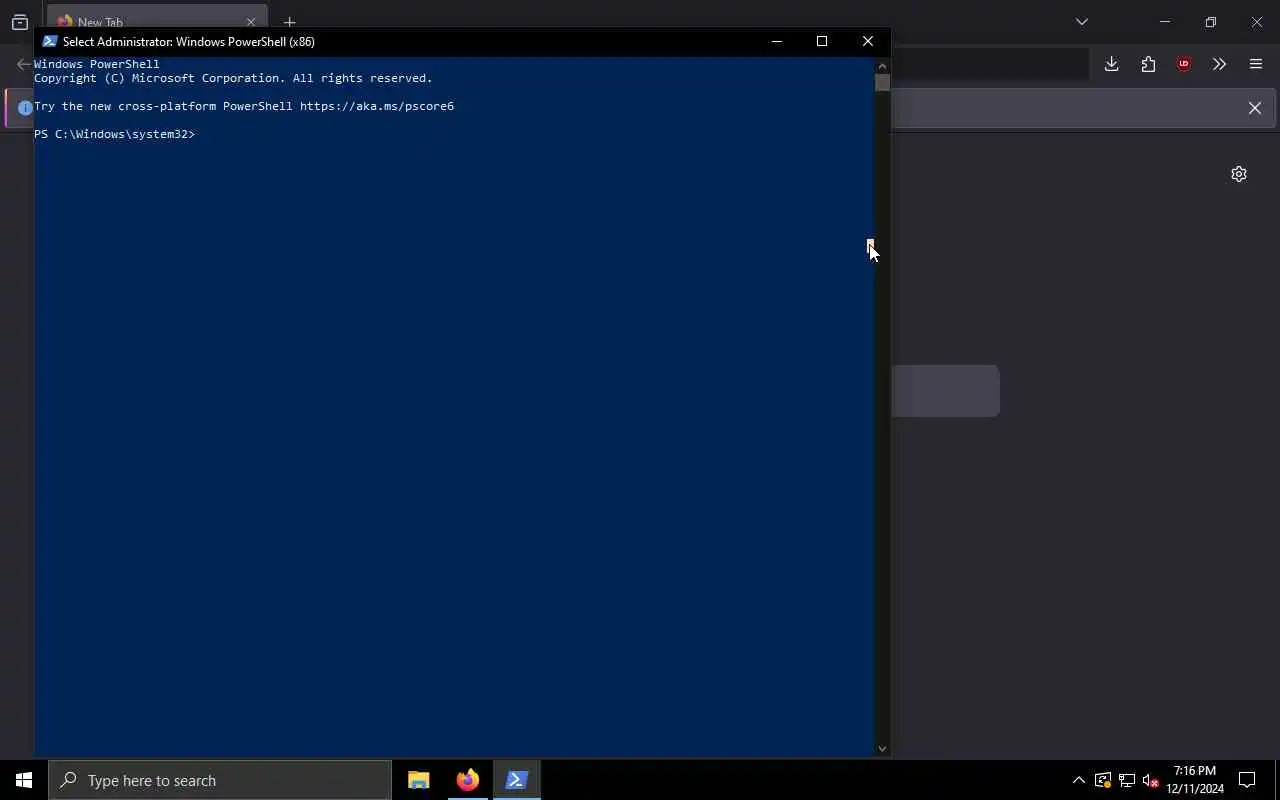This screenshot has width=1280, height=800.
Task: Switch to Firefox from the taskbar
Action: tap(468, 780)
